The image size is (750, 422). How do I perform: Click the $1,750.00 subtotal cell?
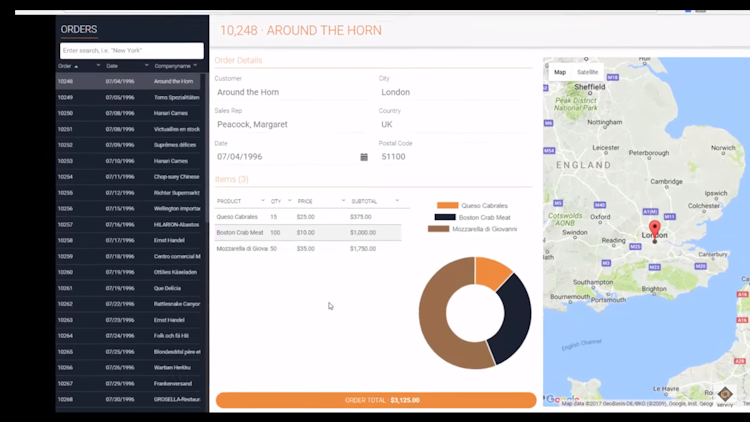(x=363, y=249)
